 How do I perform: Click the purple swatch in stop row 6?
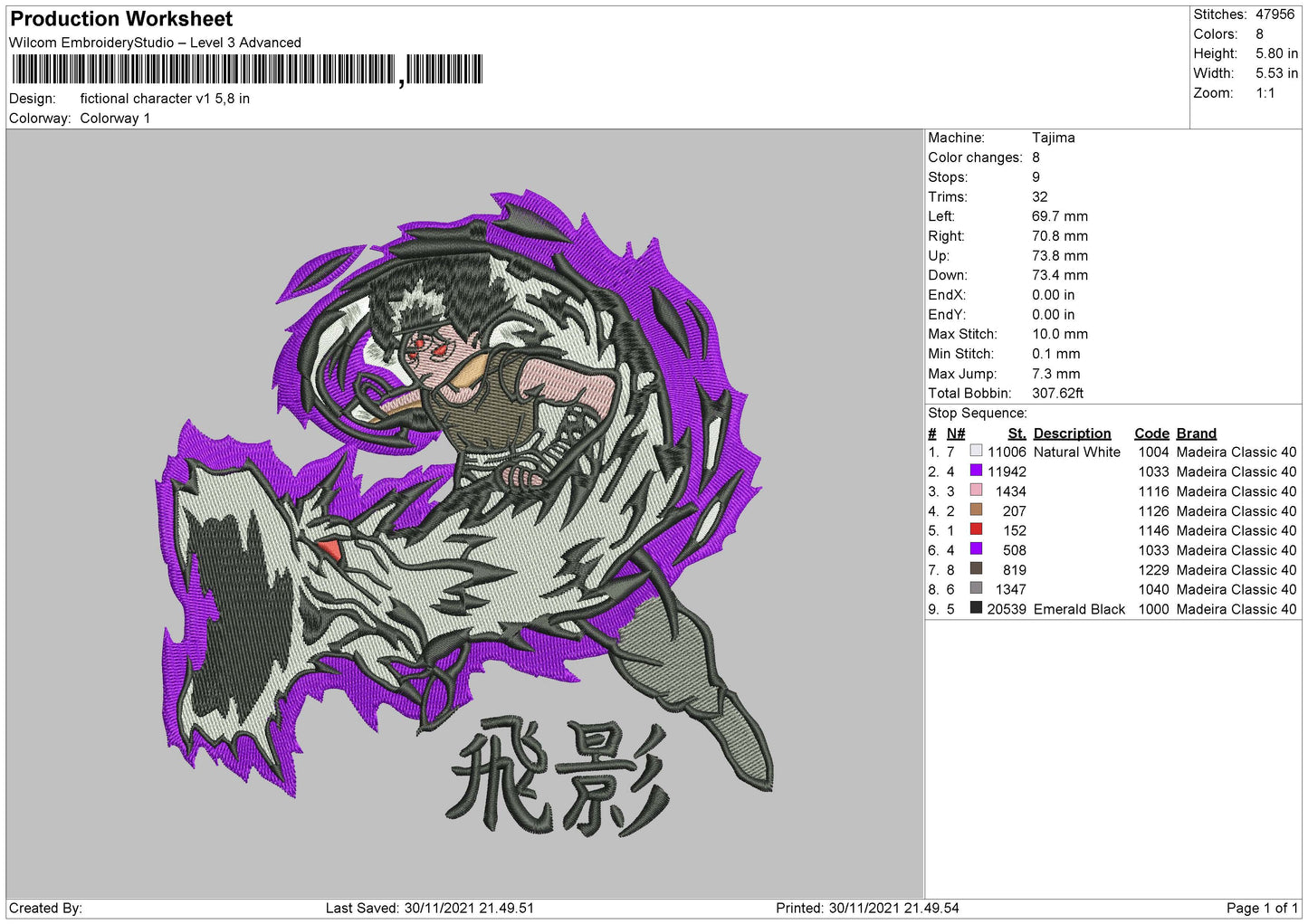click(x=976, y=549)
